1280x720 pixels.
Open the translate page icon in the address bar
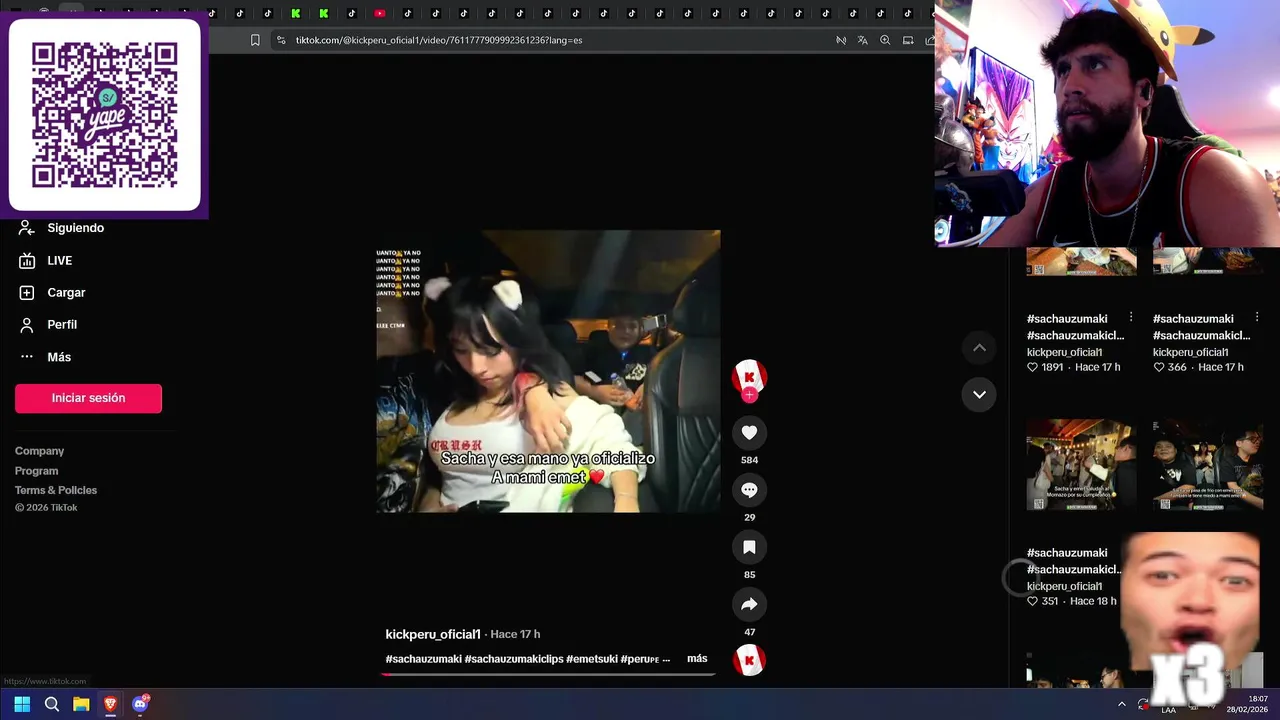coord(863,40)
